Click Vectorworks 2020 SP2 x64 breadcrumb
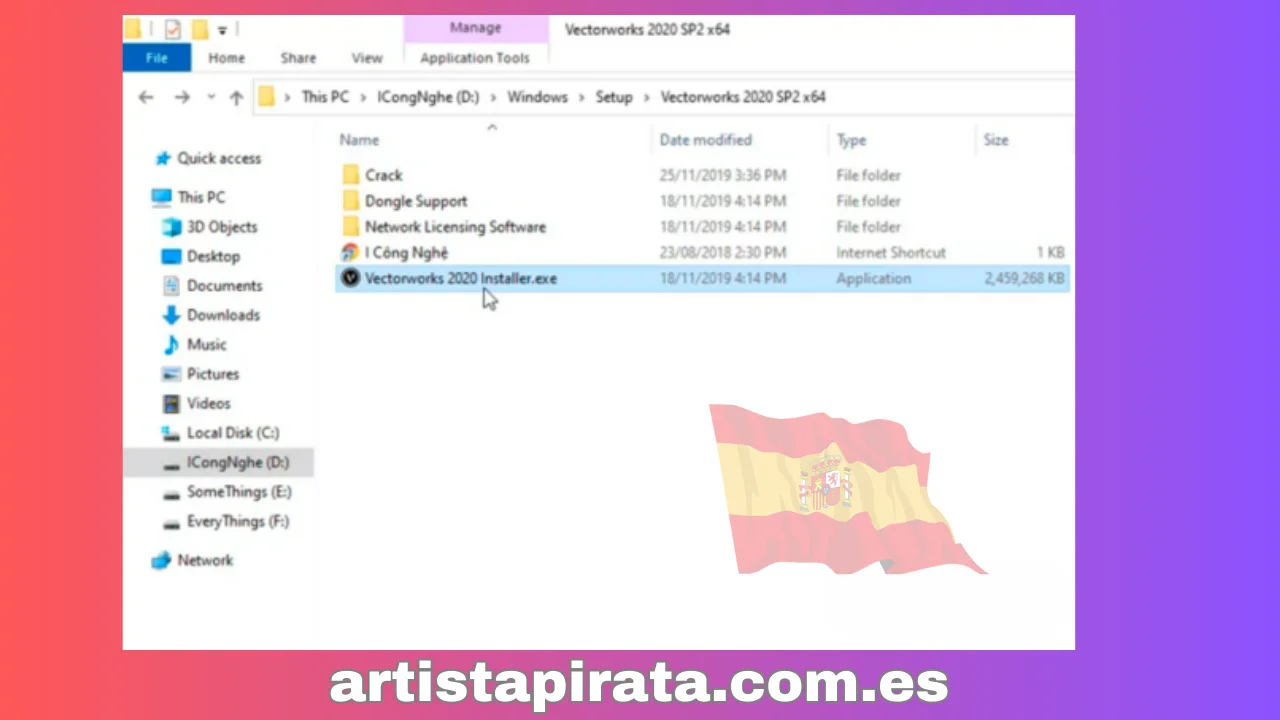The image size is (1280, 720). point(743,97)
